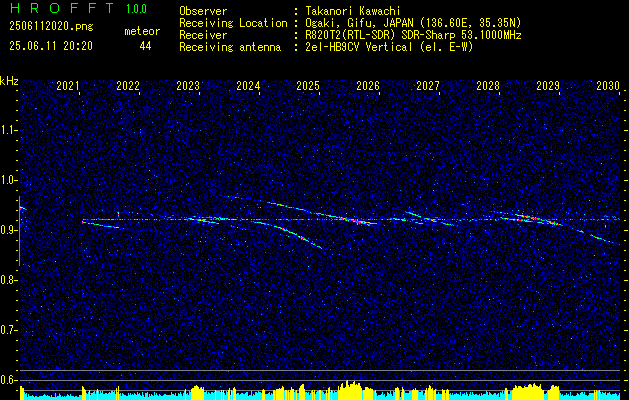Screen dimensions: 629x400
Task: Click the 0.9 kHz frequency label
Action: click(x=7, y=230)
